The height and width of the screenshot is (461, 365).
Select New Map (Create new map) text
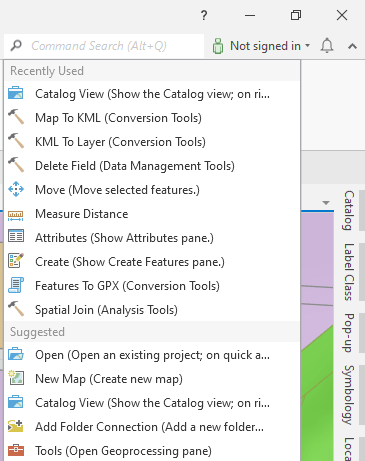[x=109, y=379]
